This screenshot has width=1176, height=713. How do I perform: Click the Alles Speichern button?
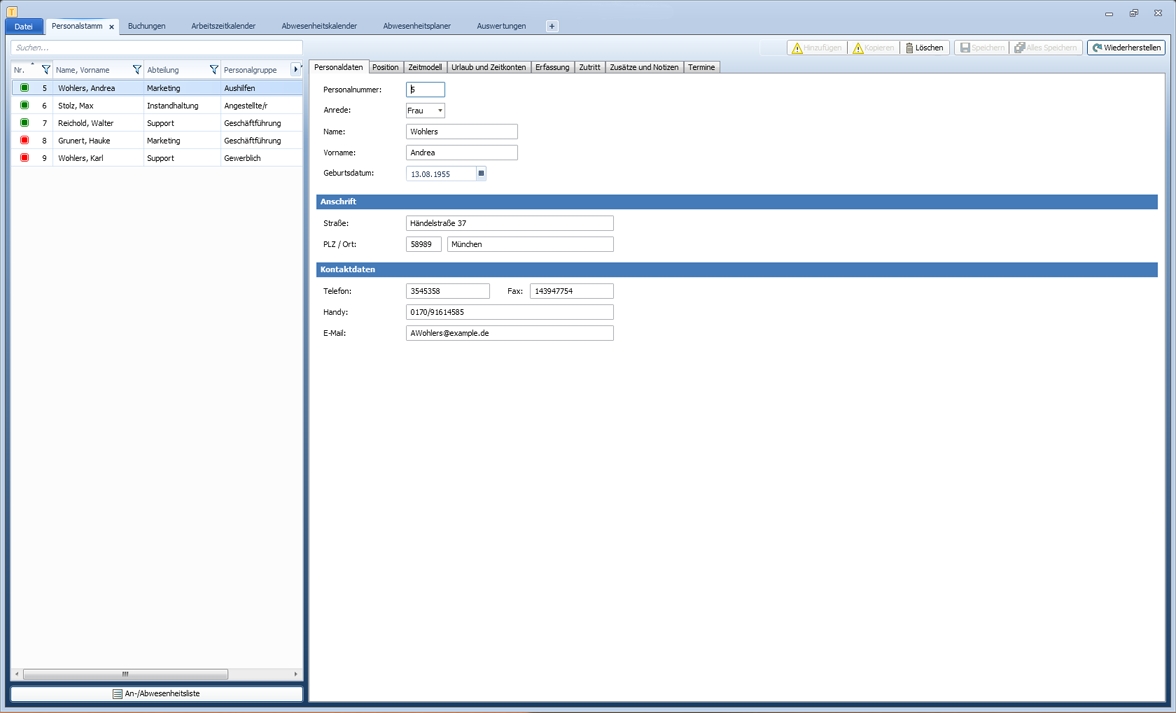tap(1046, 47)
